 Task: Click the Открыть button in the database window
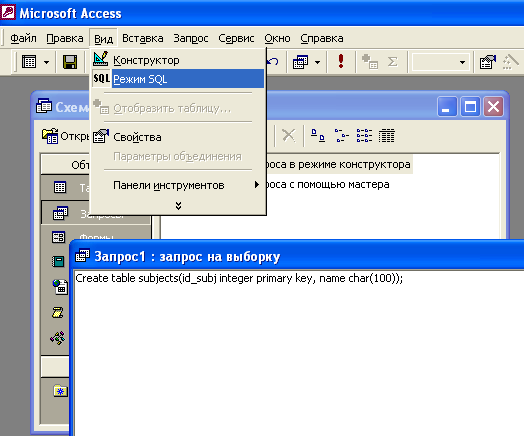click(x=66, y=136)
